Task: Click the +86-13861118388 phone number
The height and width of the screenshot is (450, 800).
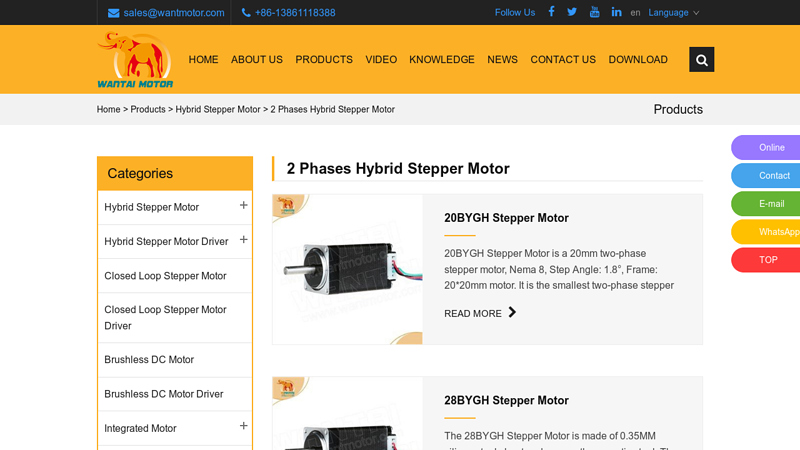Action: click(295, 13)
